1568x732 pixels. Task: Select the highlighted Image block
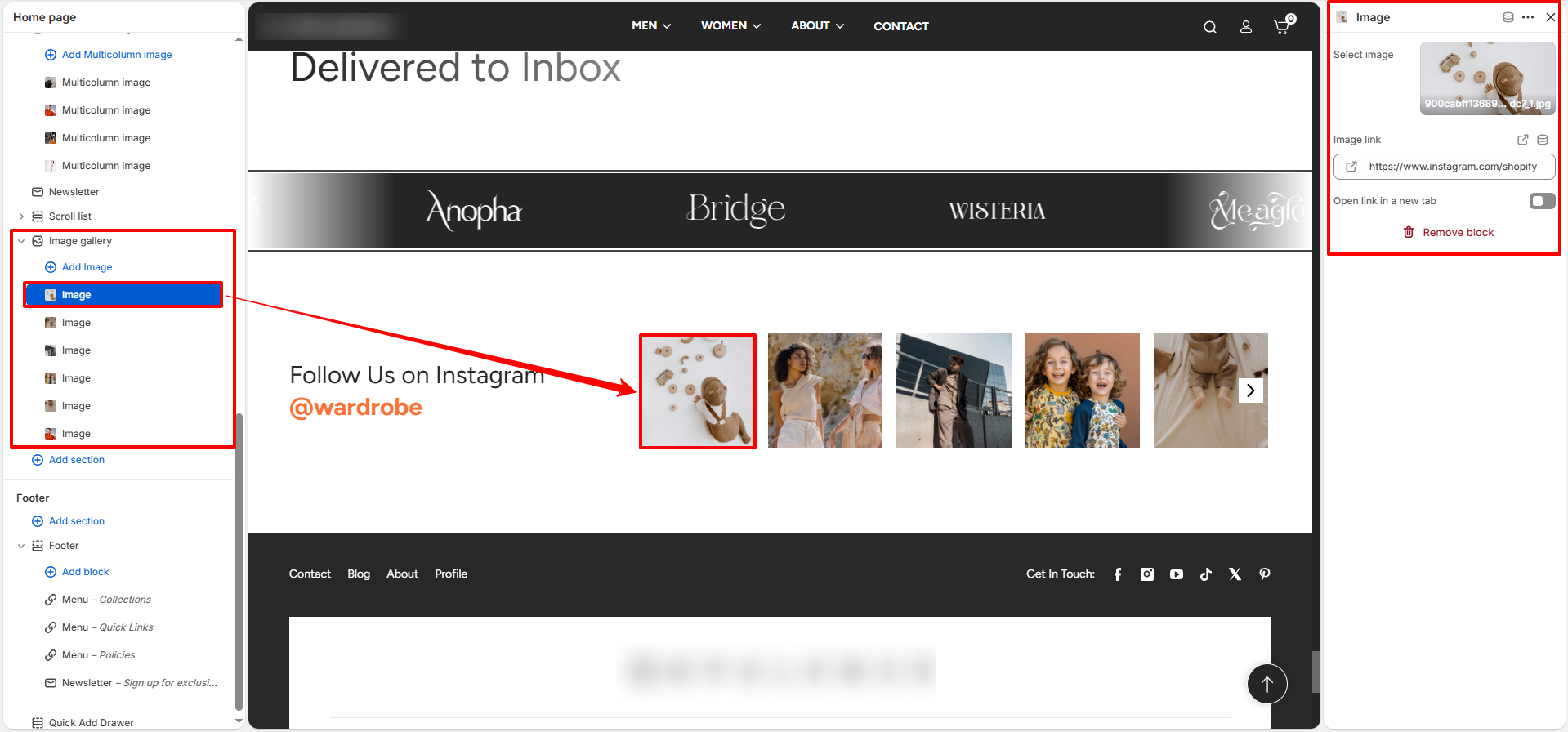(123, 295)
